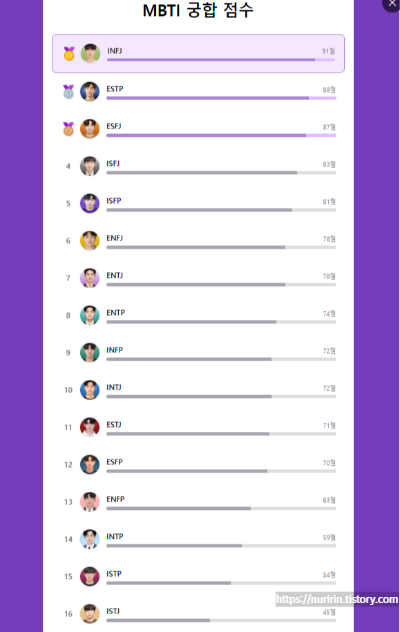400x632 pixels.
Task: Click the ISFP purple avatar
Action: 90,204
